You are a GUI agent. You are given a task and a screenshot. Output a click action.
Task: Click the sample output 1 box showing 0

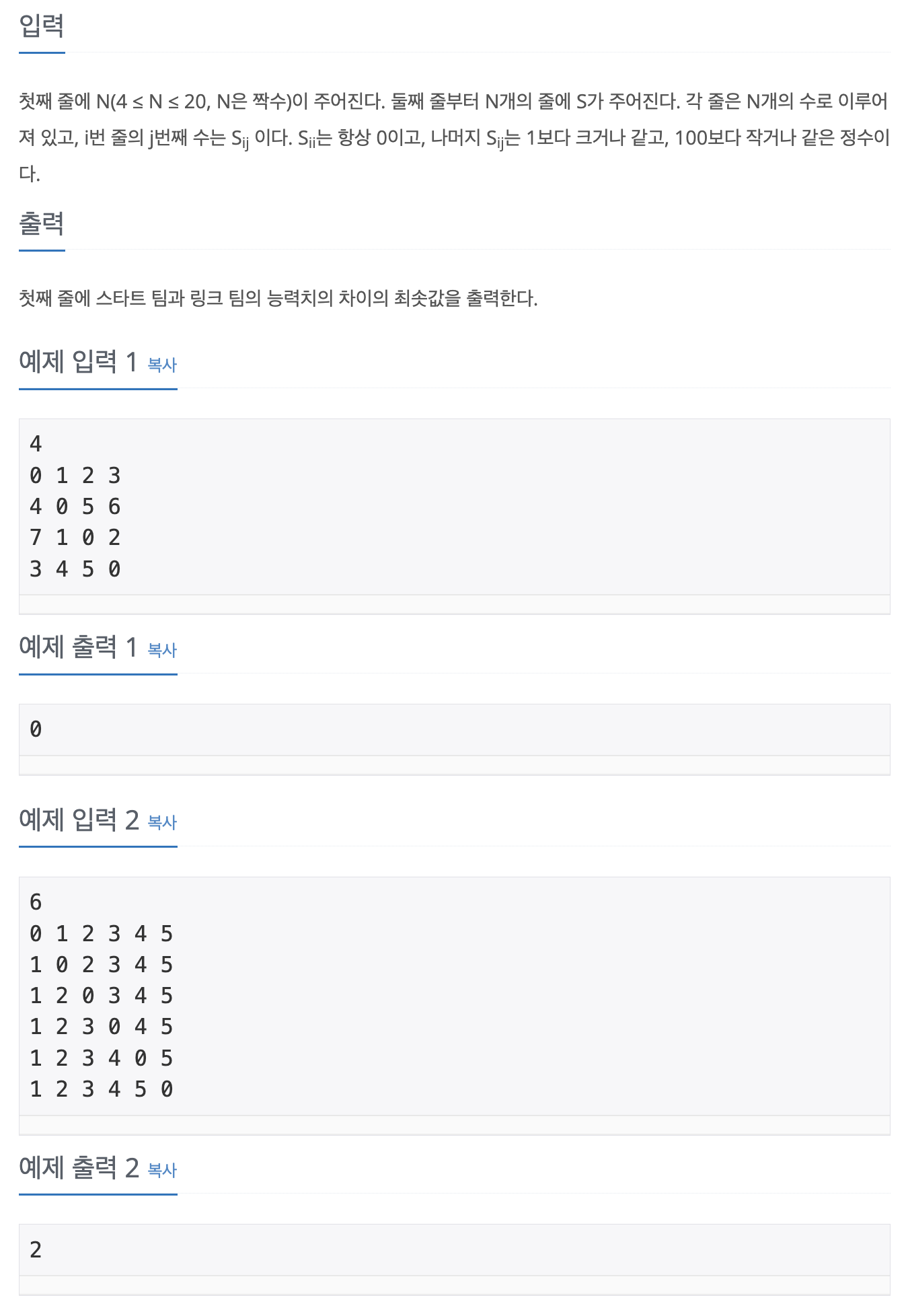click(454, 729)
